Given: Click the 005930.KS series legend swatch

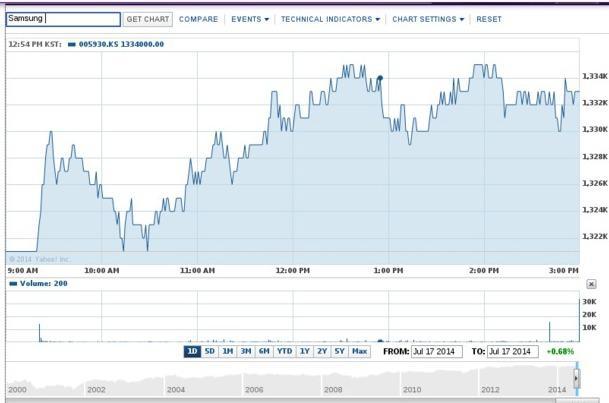Looking at the screenshot, I should point(71,44).
